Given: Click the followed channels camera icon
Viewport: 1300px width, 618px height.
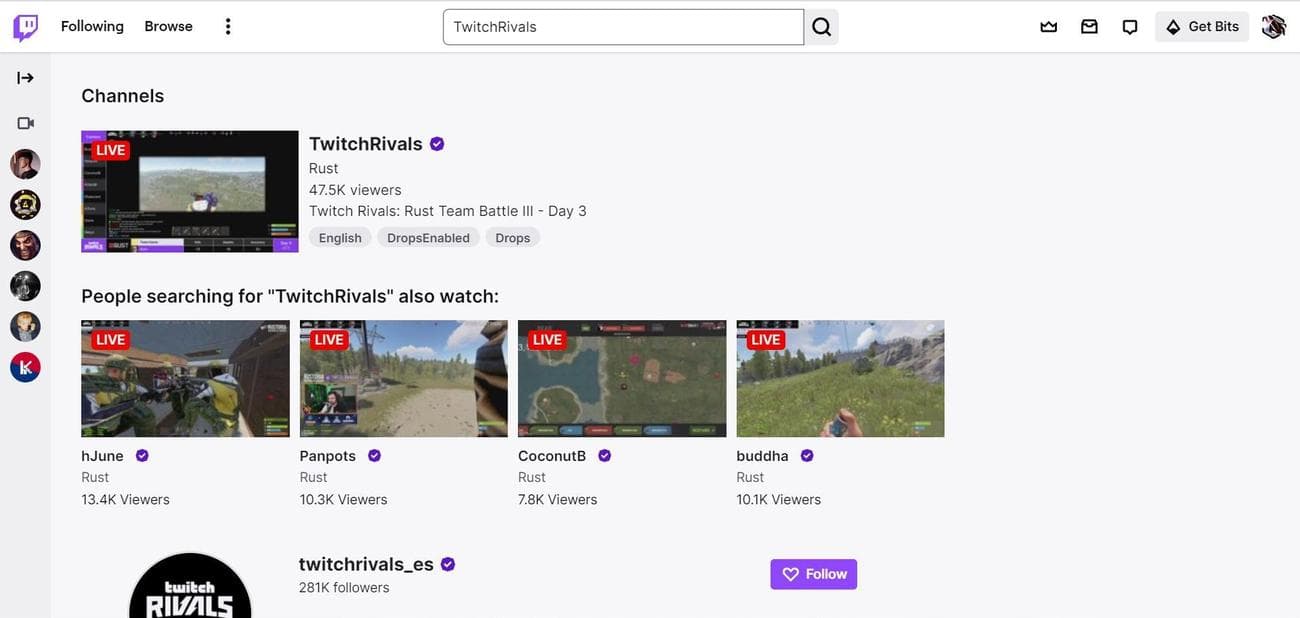Looking at the screenshot, I should 25,123.
